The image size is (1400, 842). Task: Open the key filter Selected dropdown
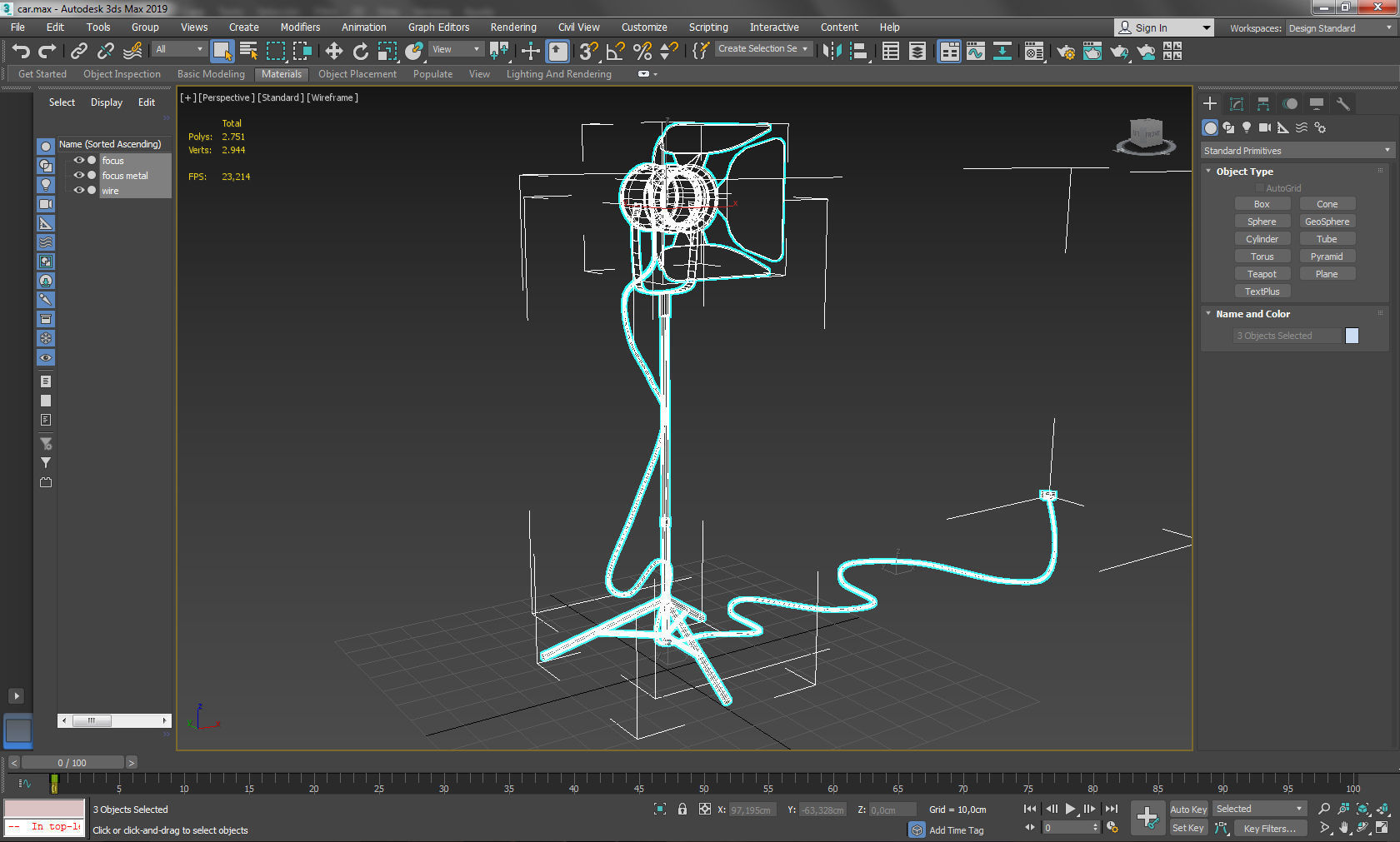click(1259, 809)
